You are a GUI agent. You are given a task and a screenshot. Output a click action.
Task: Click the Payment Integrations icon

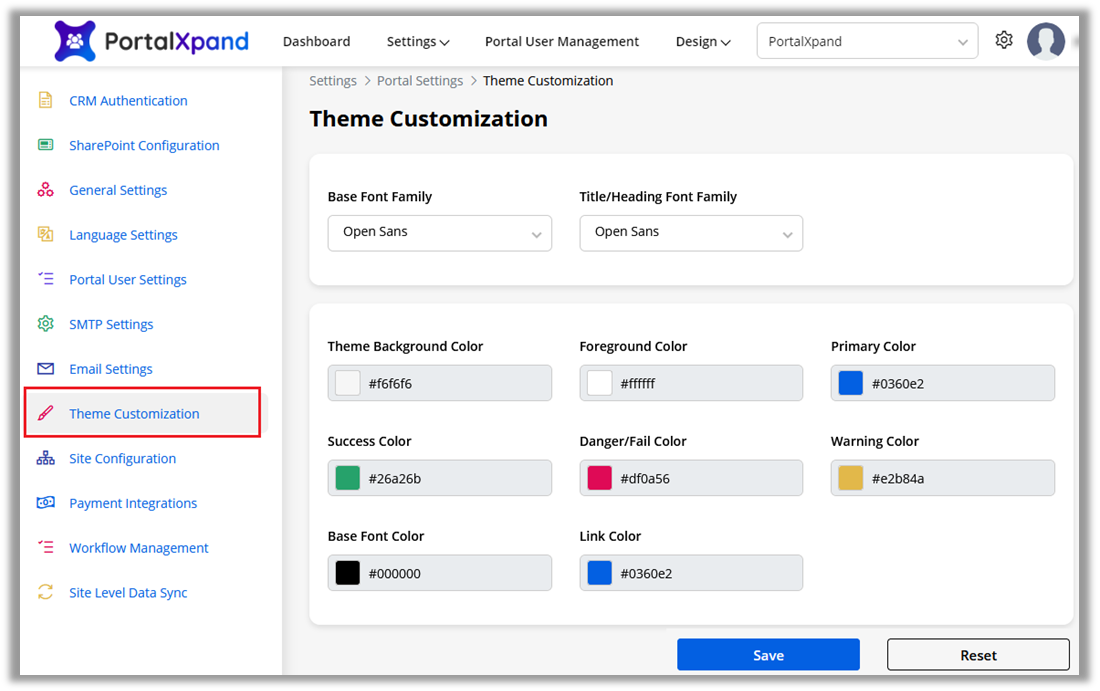(x=45, y=503)
